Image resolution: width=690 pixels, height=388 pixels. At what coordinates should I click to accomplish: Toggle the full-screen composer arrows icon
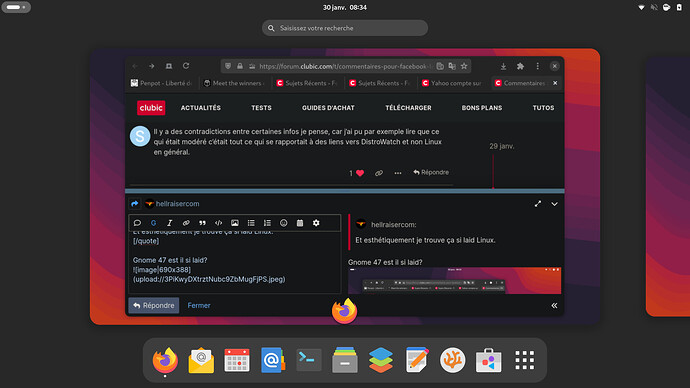point(538,204)
